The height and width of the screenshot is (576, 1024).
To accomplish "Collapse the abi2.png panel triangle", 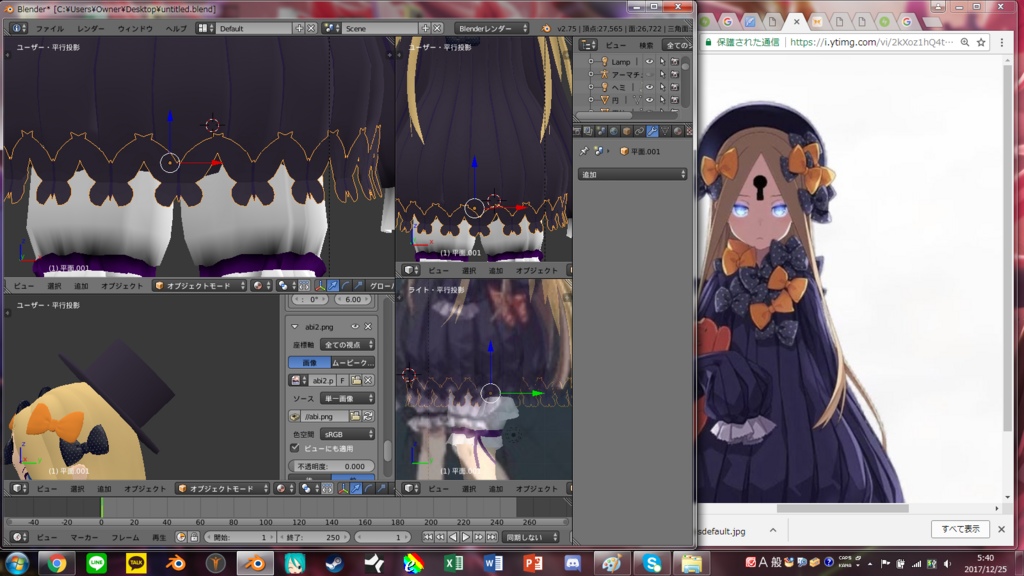I will pyautogui.click(x=295, y=327).
